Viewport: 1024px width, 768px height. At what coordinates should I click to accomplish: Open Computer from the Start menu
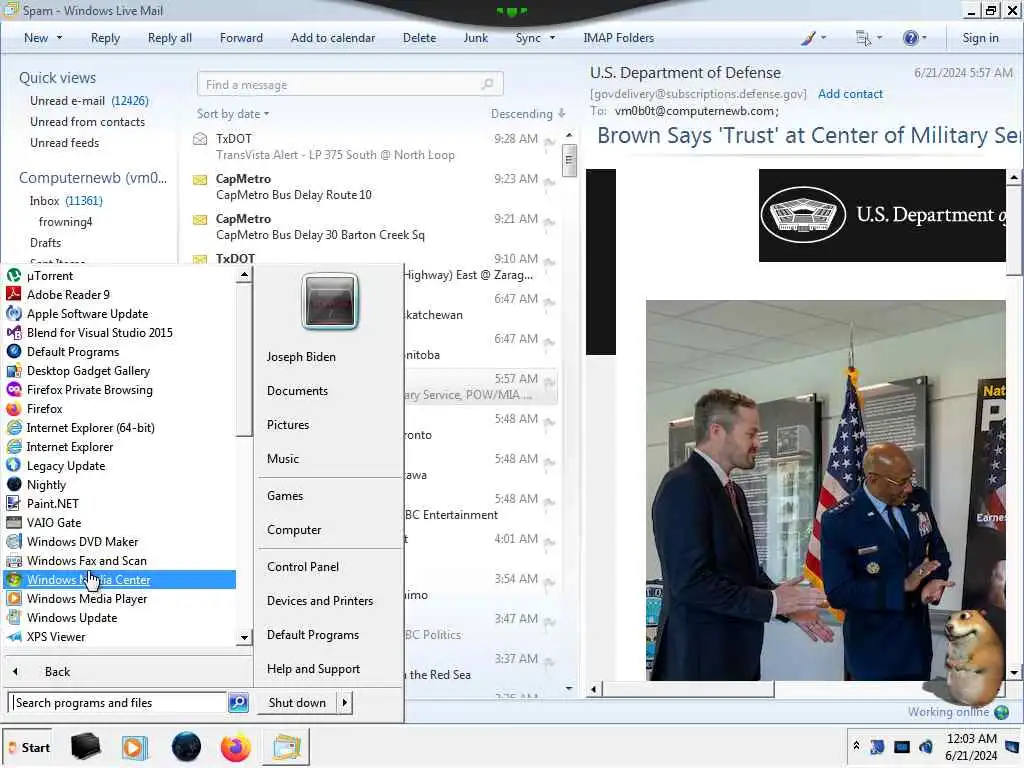(294, 530)
